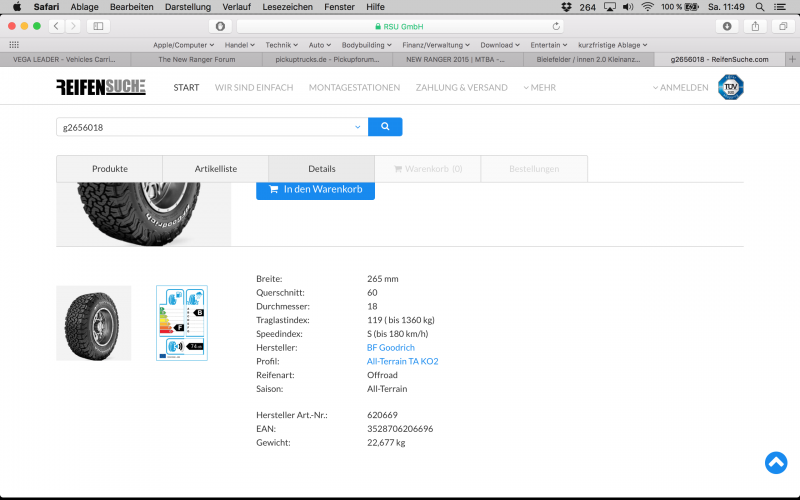Viewport: 800px width, 500px height.
Task: Open the Apple/Computer bookmarks folder
Action: pyautogui.click(x=184, y=45)
